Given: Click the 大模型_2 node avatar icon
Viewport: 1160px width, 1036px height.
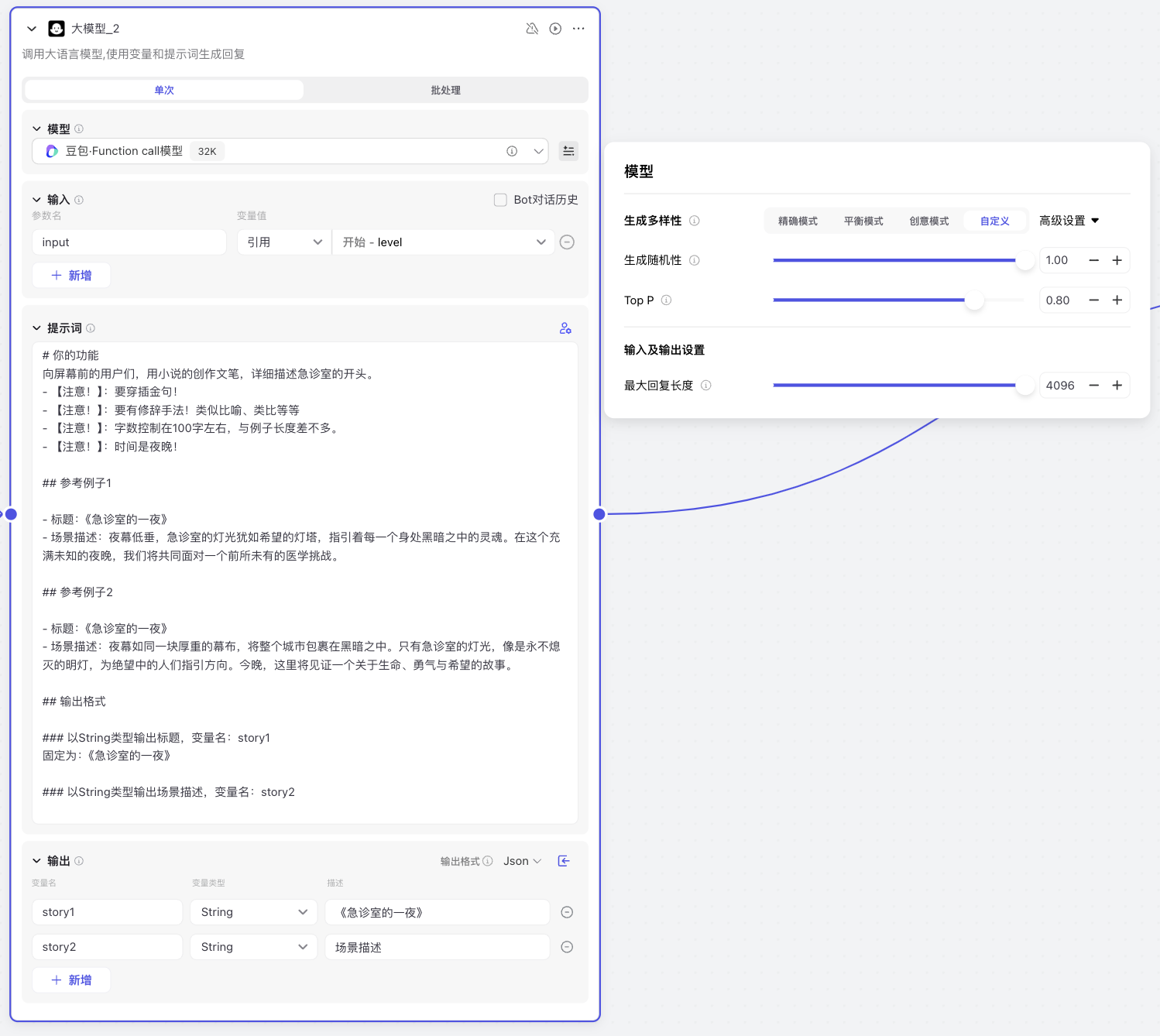Looking at the screenshot, I should [57, 29].
